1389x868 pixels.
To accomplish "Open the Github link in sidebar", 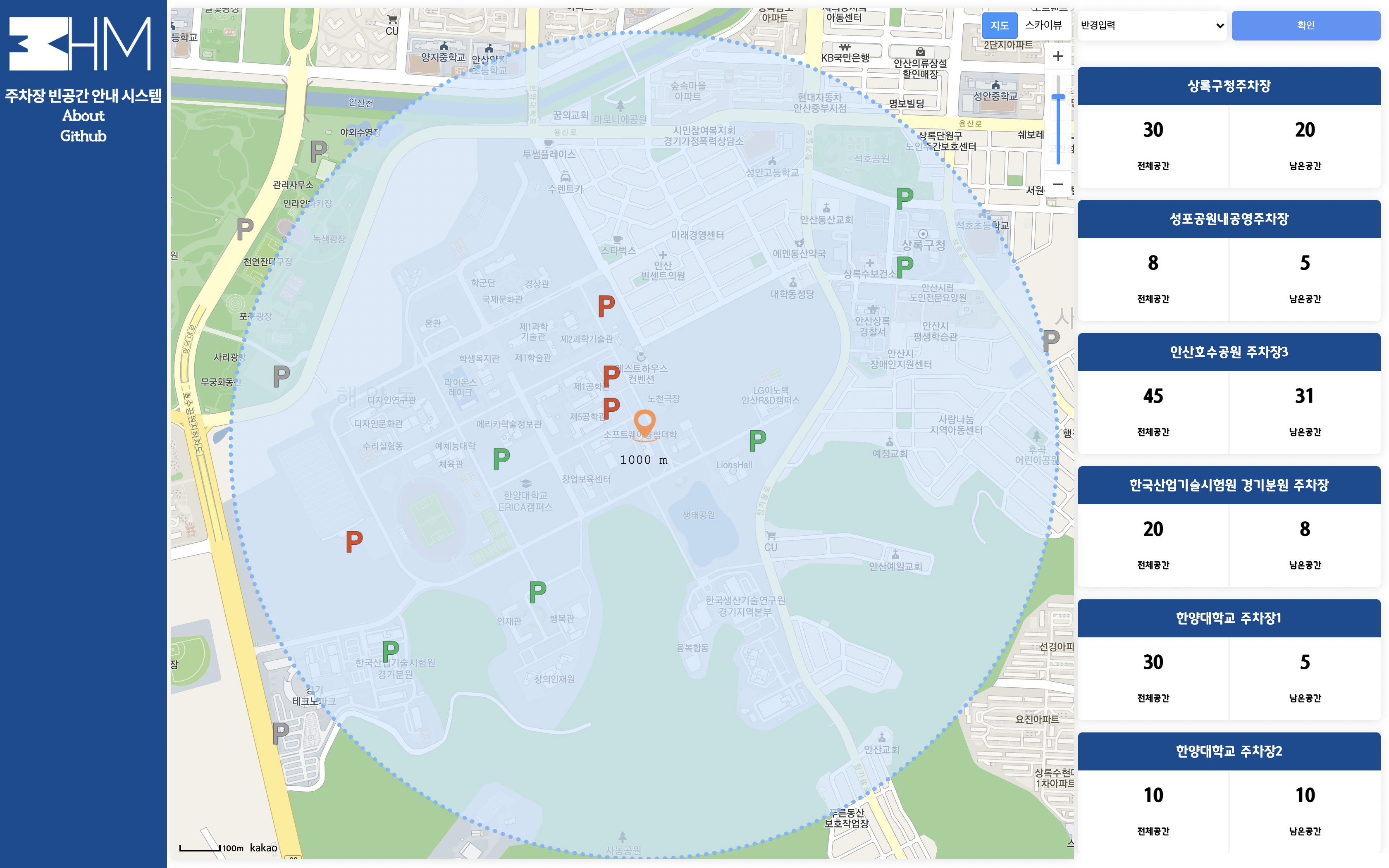I will (x=83, y=136).
